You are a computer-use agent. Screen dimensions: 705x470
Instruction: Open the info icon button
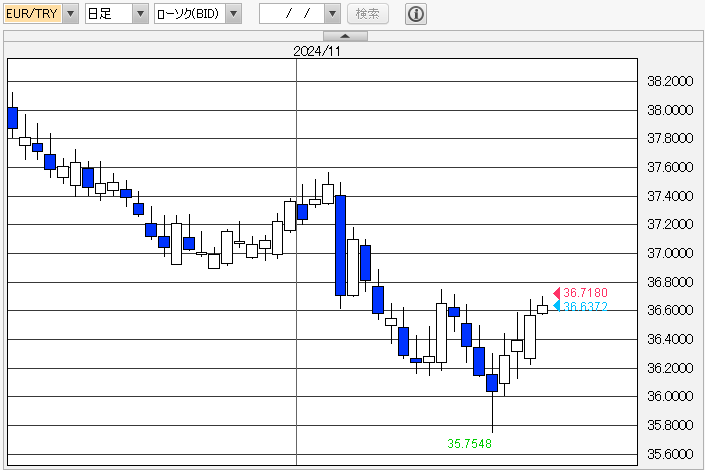(416, 14)
